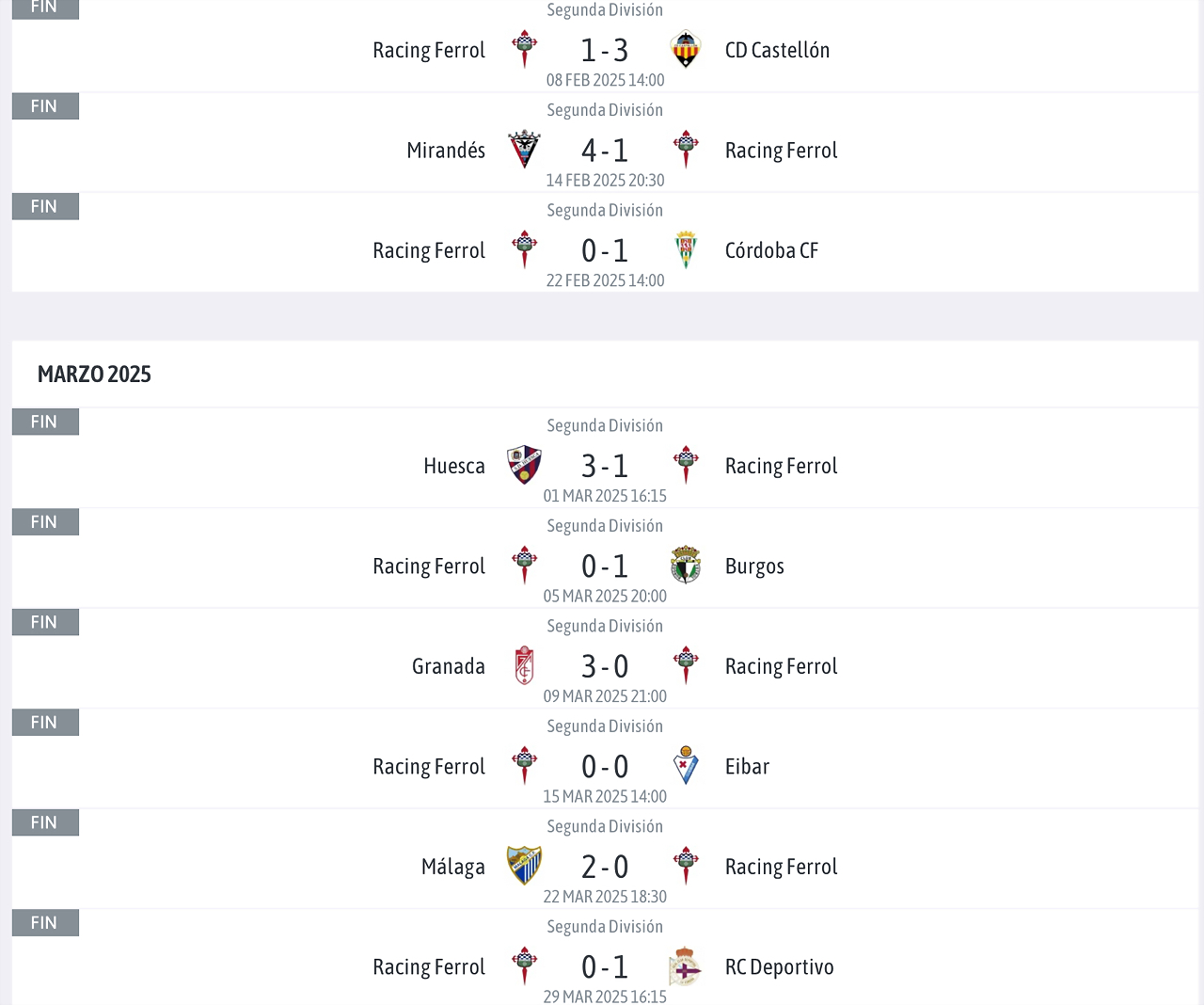The image size is (1204, 1005).
Task: Click the CD Castellón club crest
Action: pyautogui.click(x=686, y=50)
